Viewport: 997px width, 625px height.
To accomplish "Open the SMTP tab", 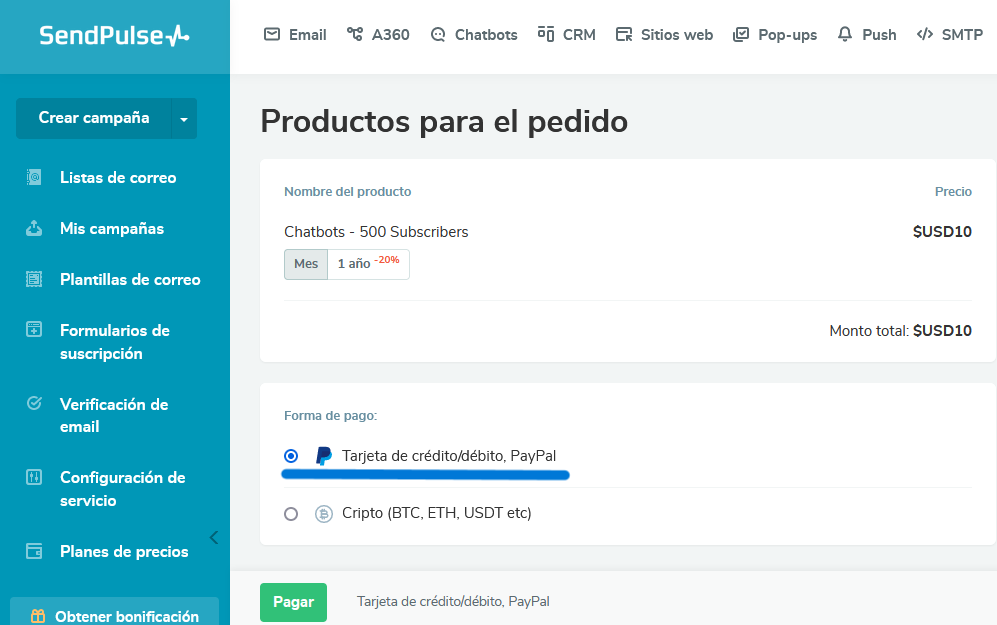I will tap(950, 34).
